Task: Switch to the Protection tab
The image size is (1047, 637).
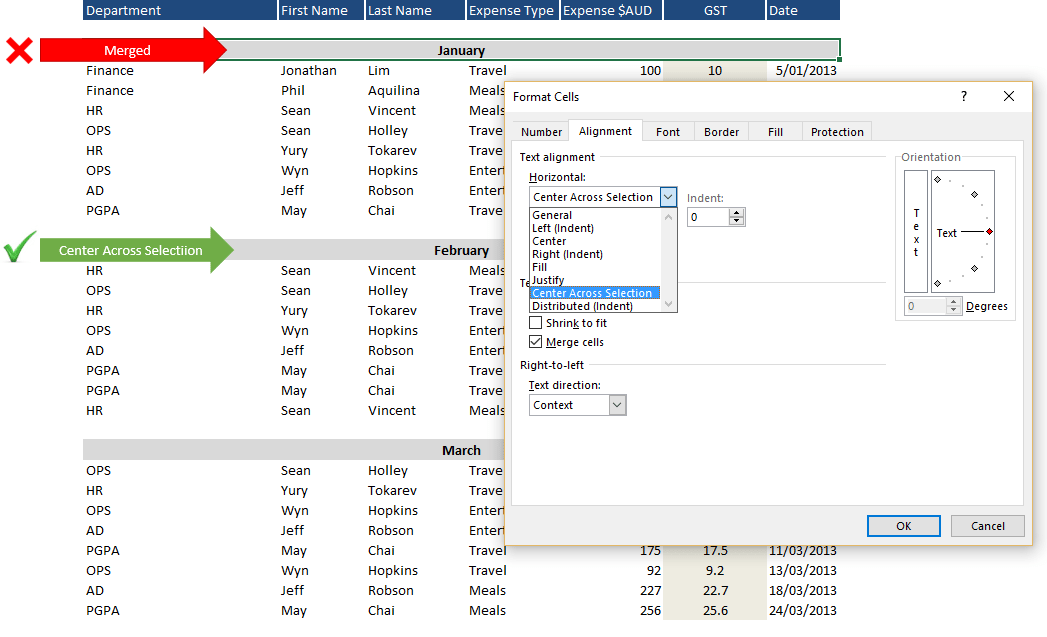Action: point(837,132)
